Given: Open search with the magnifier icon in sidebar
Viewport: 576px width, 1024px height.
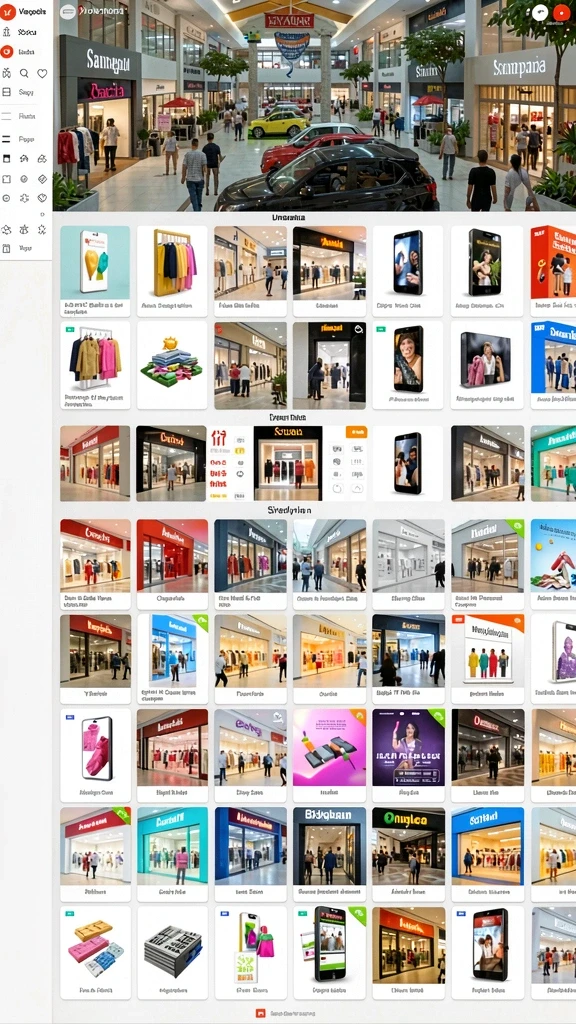Looking at the screenshot, I should coord(24,74).
